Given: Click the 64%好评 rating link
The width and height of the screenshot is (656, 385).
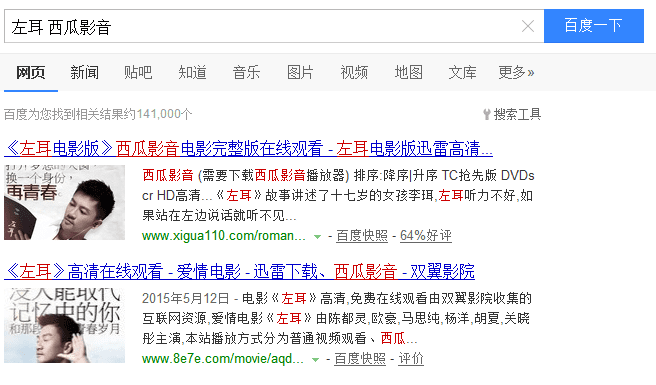Looking at the screenshot, I should click(425, 236).
